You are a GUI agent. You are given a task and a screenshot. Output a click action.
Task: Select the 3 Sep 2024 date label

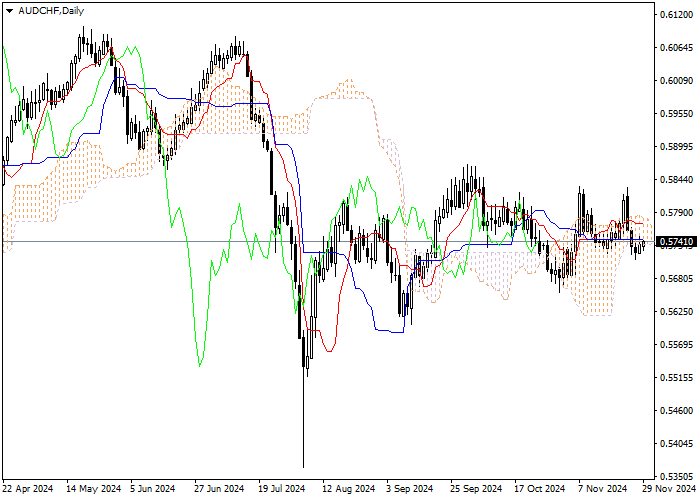coord(410,489)
